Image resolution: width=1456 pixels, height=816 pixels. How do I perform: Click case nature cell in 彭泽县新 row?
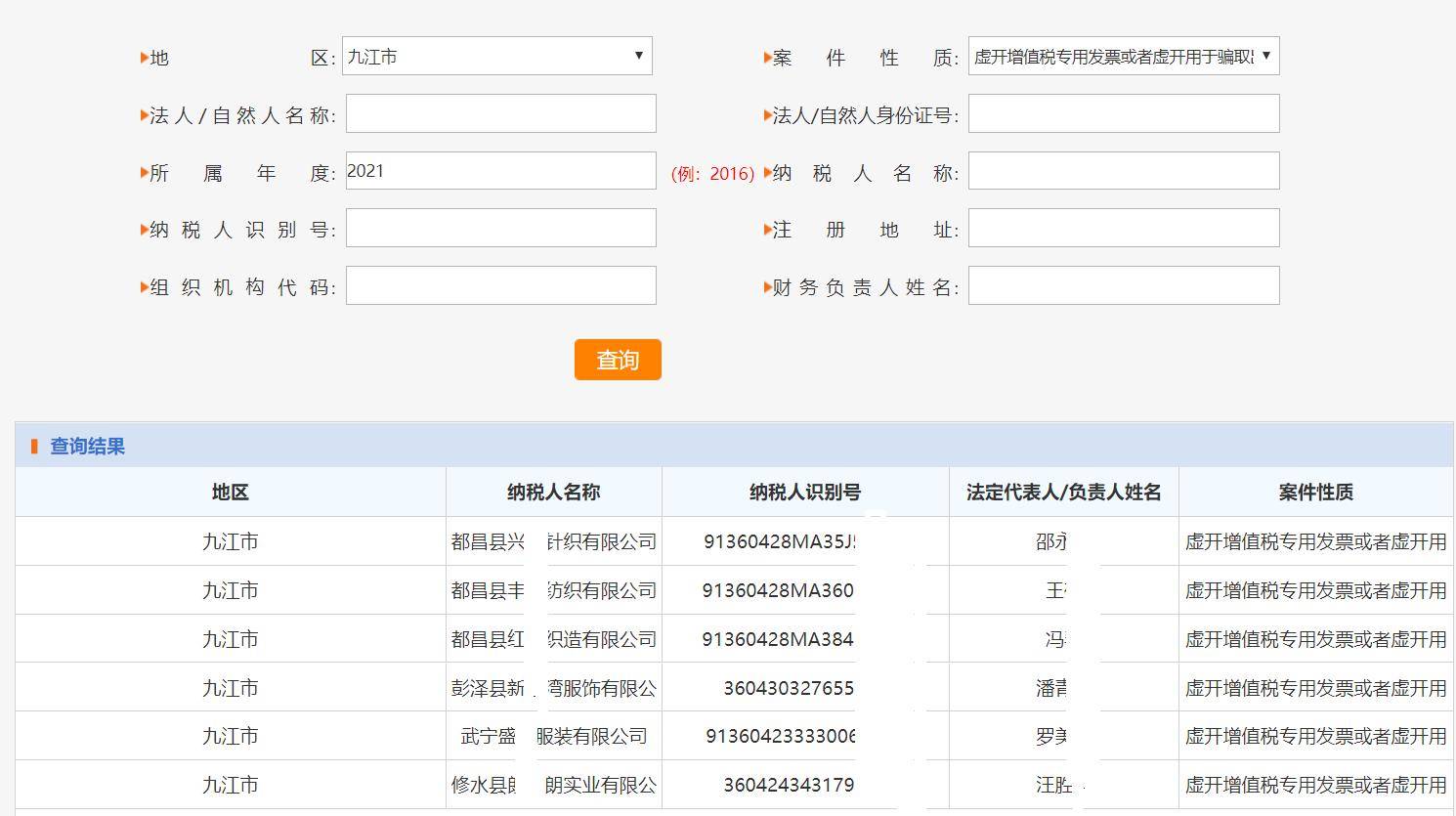pos(1316,688)
